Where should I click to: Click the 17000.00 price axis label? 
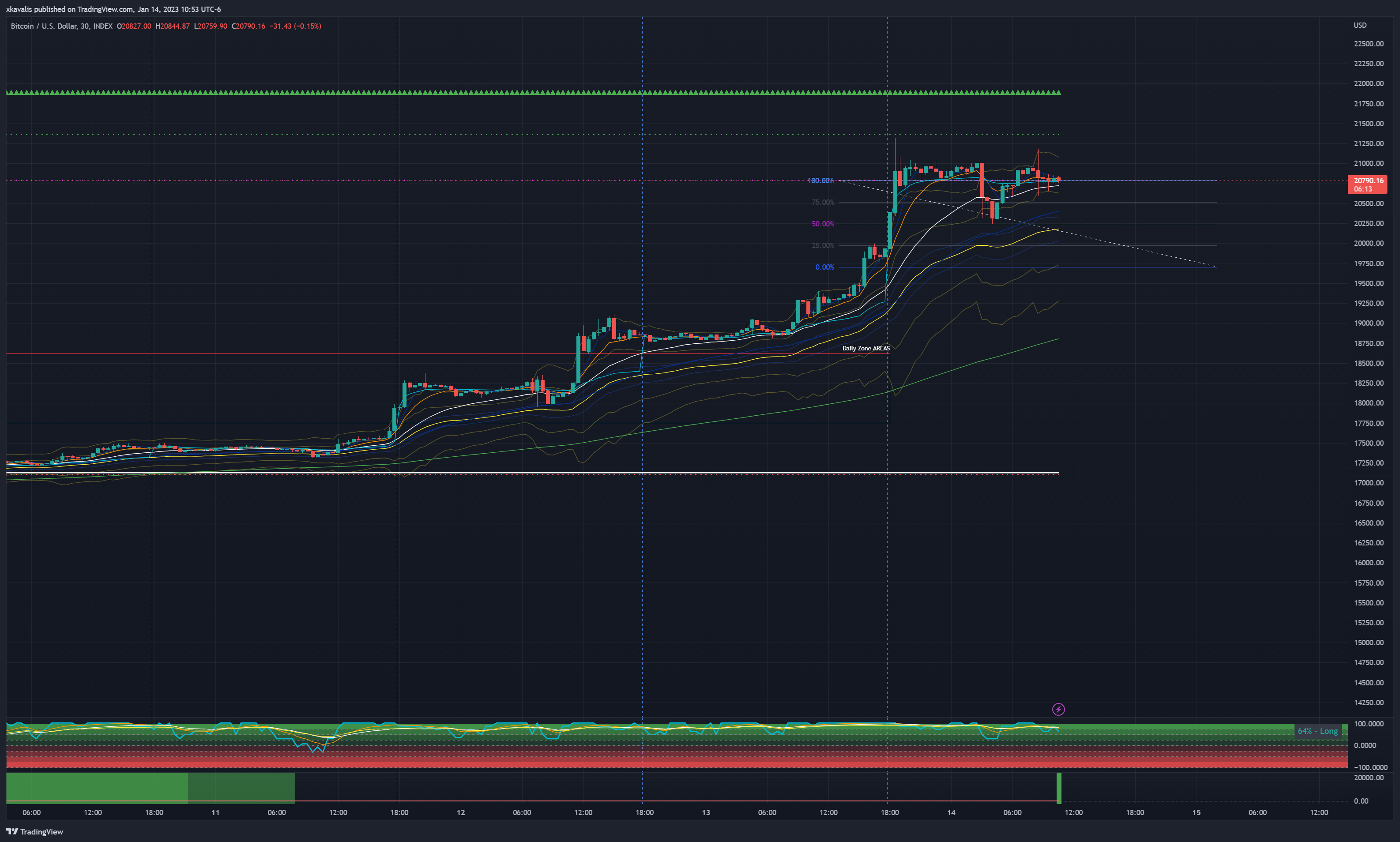tap(1368, 483)
